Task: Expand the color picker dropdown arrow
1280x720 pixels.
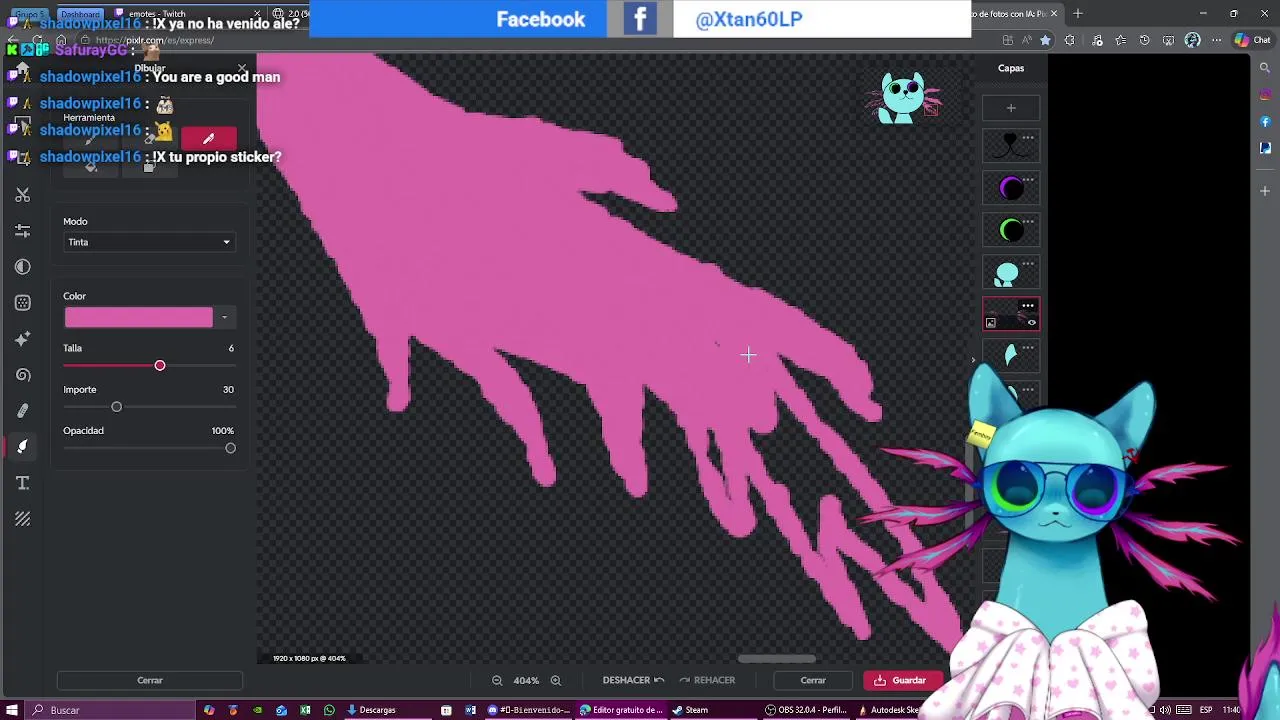Action: pyautogui.click(x=224, y=318)
